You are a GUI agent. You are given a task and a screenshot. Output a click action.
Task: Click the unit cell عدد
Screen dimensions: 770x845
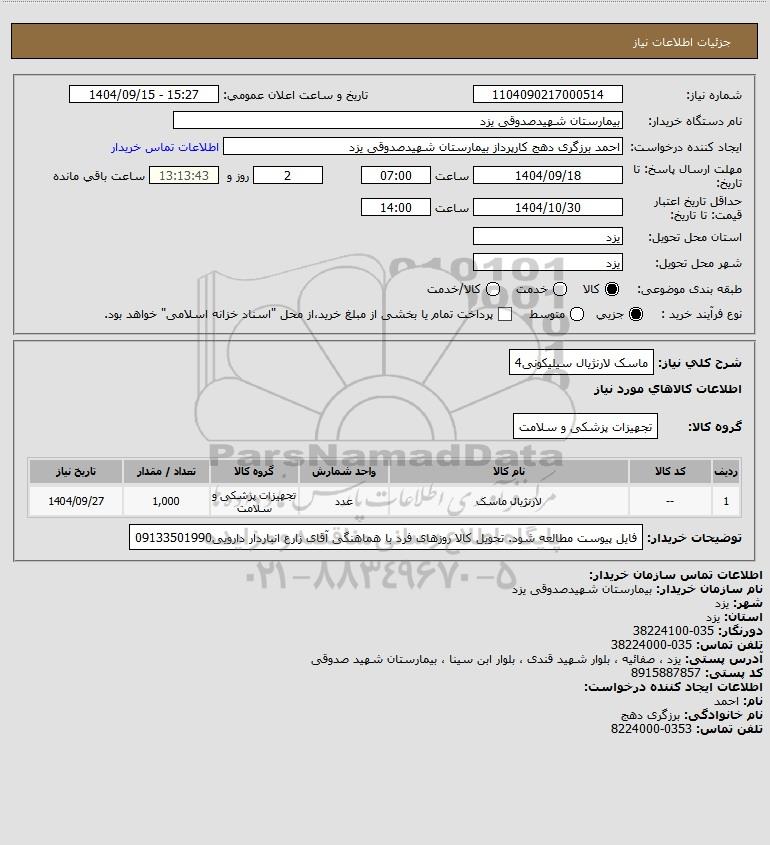coord(344,501)
